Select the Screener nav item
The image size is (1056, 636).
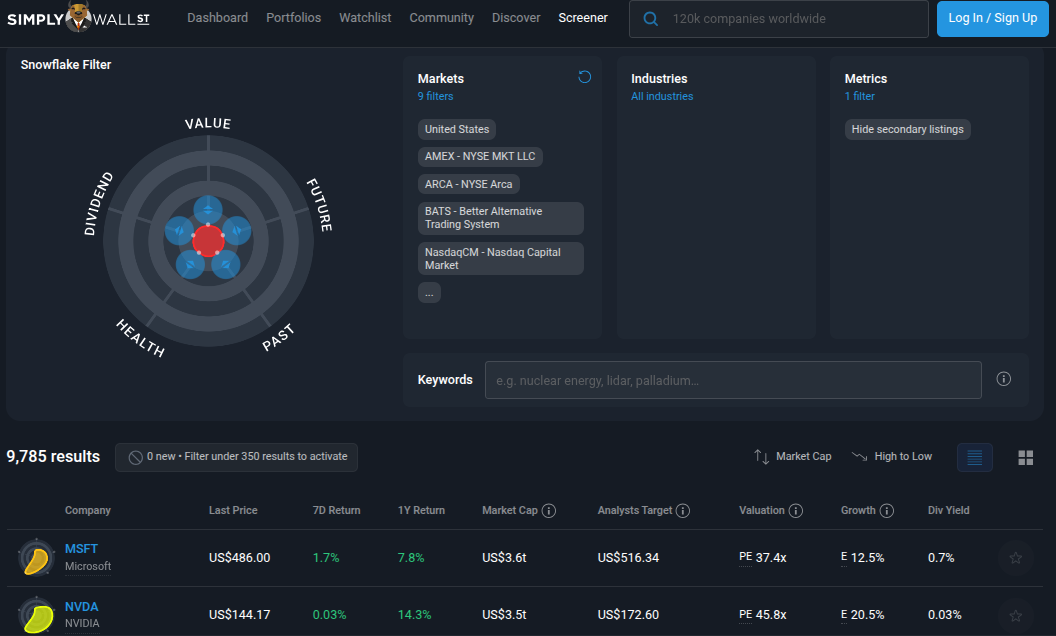(583, 18)
